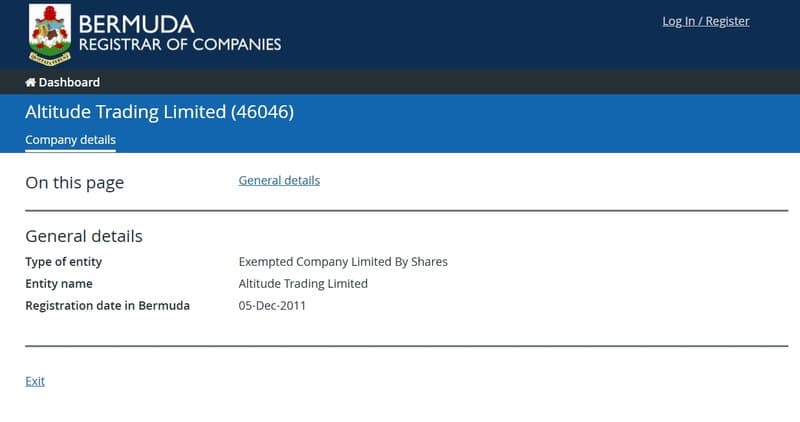Select the Type of entity label

[x=64, y=262]
